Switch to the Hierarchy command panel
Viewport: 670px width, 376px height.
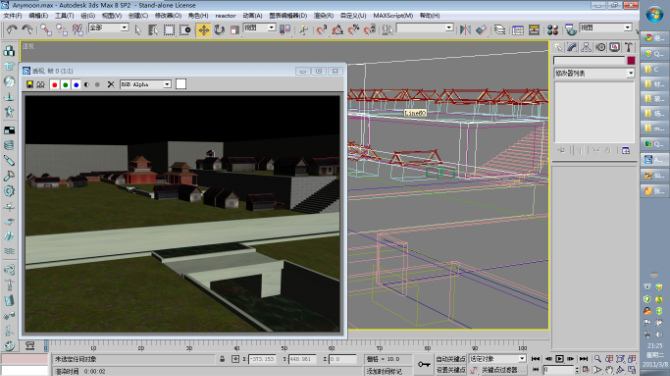click(586, 47)
